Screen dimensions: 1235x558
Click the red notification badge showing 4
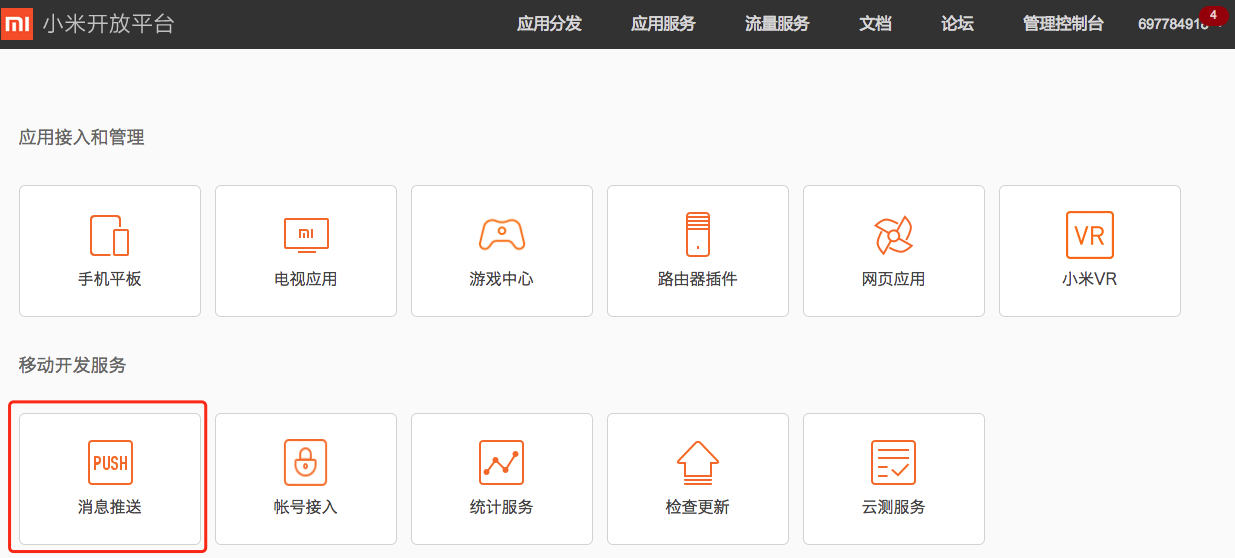[x=1213, y=15]
